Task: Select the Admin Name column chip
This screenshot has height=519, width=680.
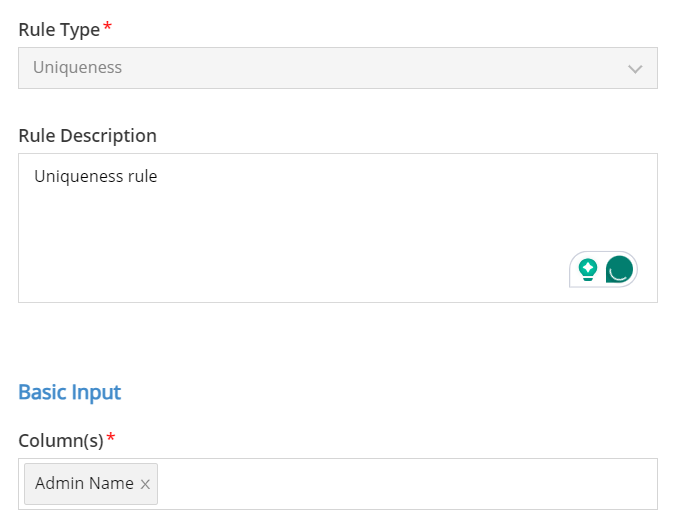Action: point(91,484)
